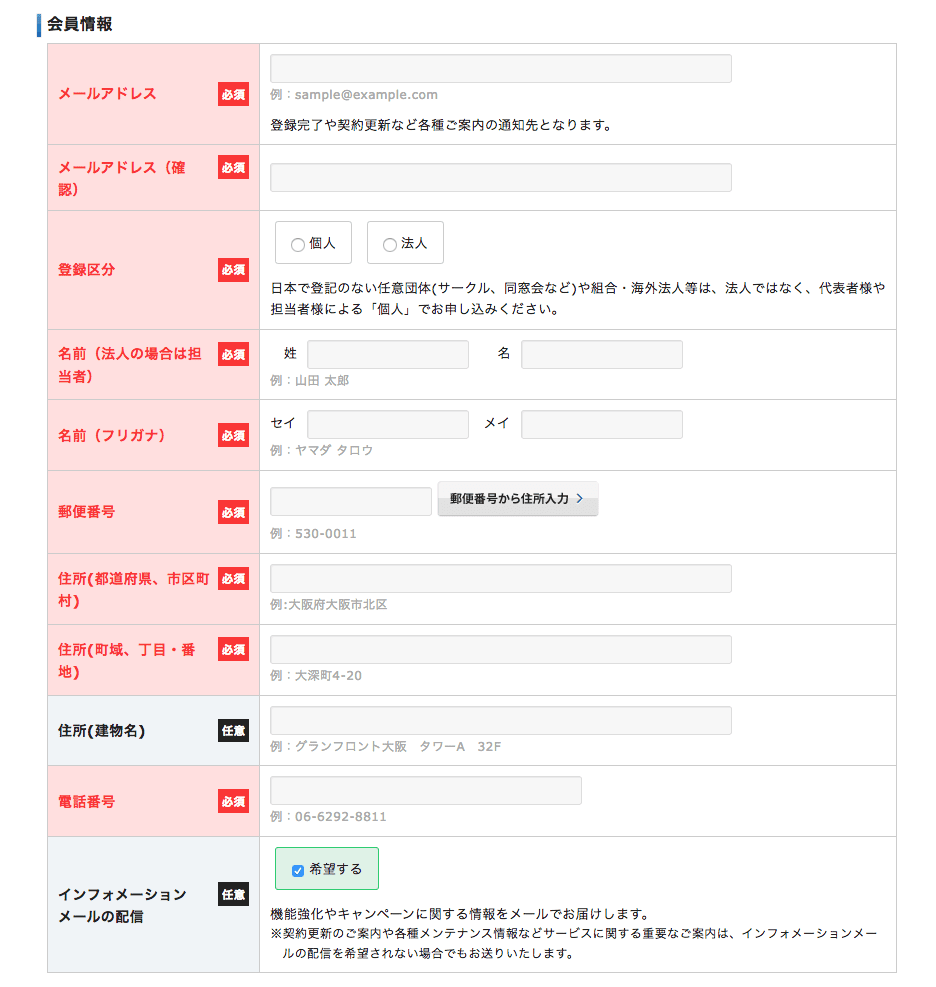Click the 必須 badge beside 登録区分
The width and height of the screenshot is (936, 987).
234,270
